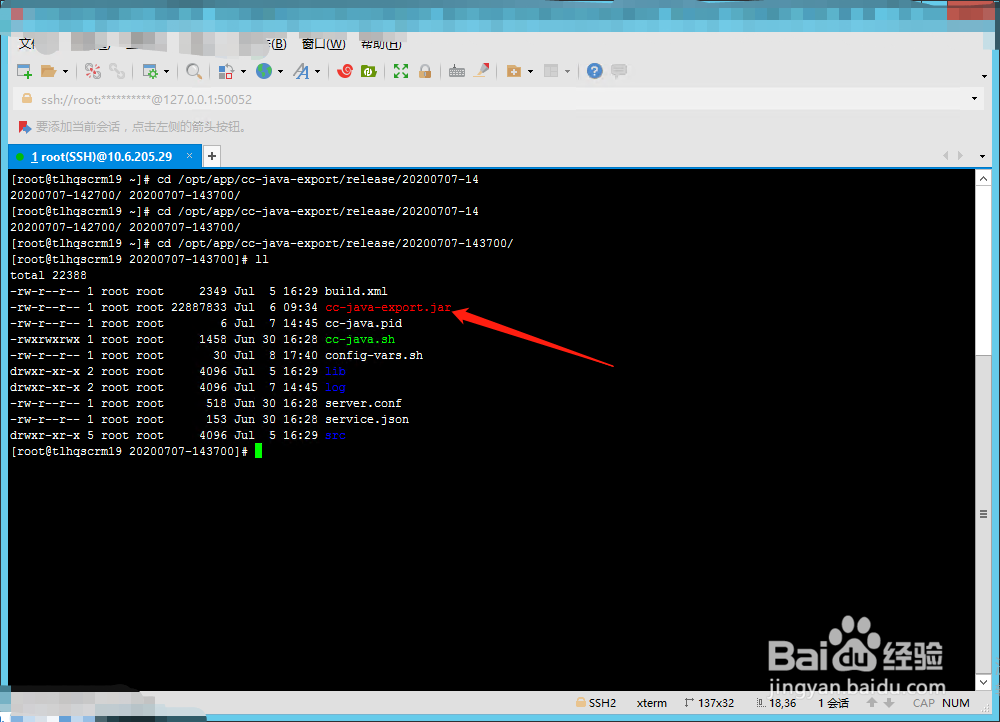The height and width of the screenshot is (722, 1000).
Task: Open session Properties gear icon
Action: pos(151,71)
